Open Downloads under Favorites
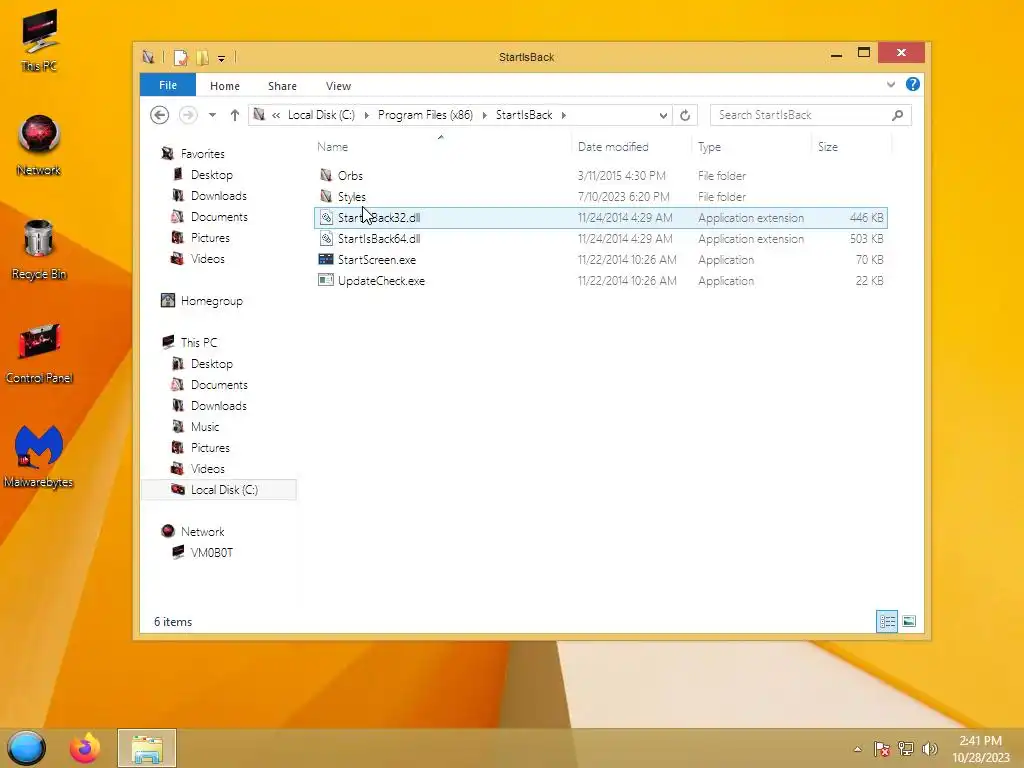Viewport: 1024px width, 768px height. (x=219, y=196)
